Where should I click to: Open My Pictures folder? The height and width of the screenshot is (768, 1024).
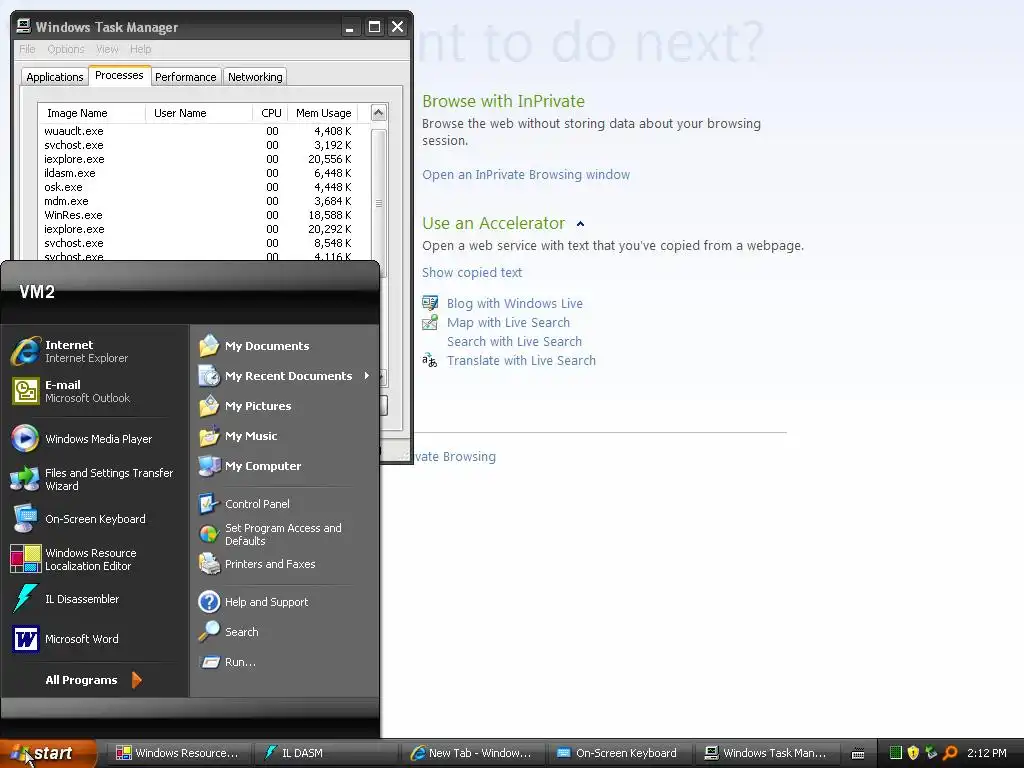click(284, 406)
